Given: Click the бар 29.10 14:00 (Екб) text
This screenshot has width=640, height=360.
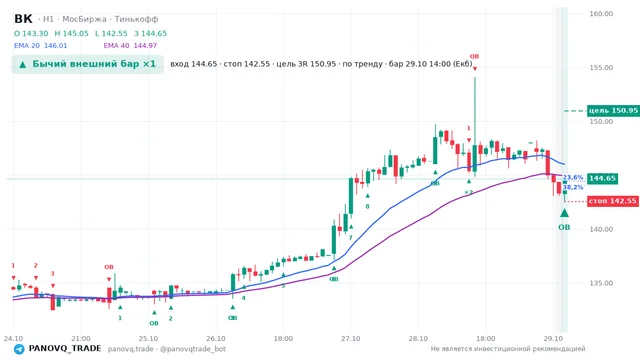Looking at the screenshot, I should 430,64.
